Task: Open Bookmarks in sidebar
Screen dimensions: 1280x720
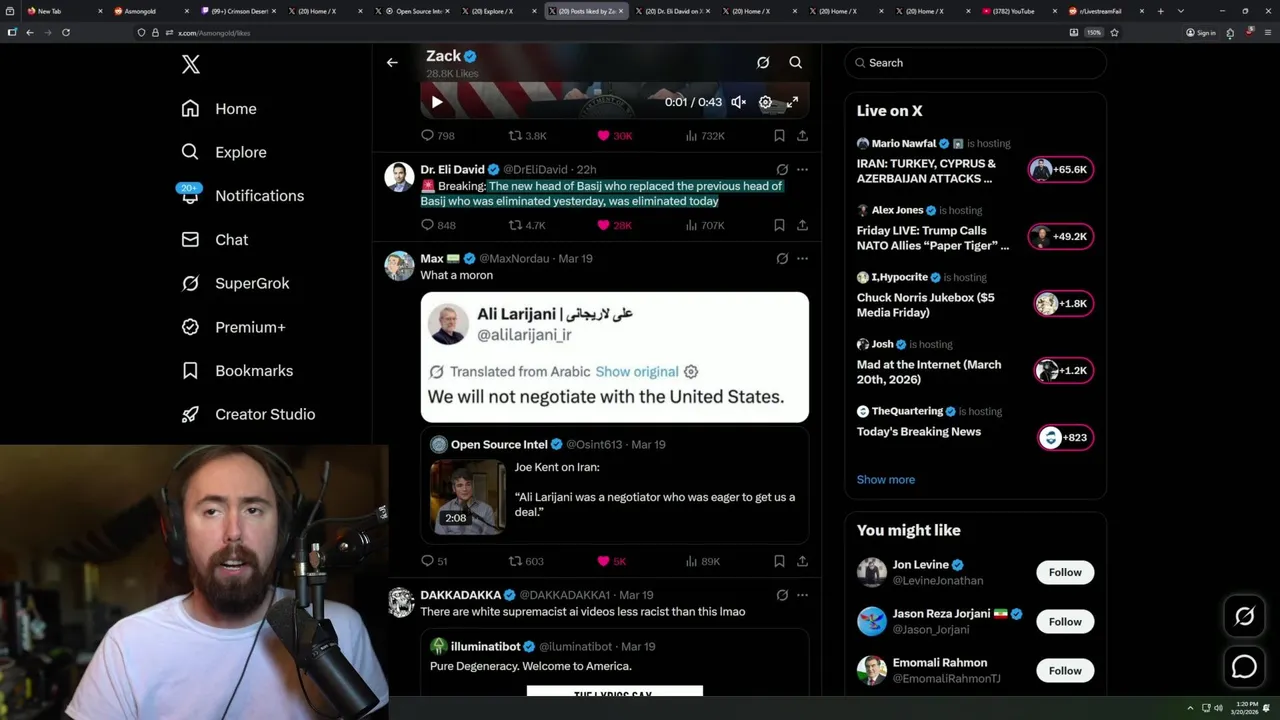Action: (x=237, y=371)
